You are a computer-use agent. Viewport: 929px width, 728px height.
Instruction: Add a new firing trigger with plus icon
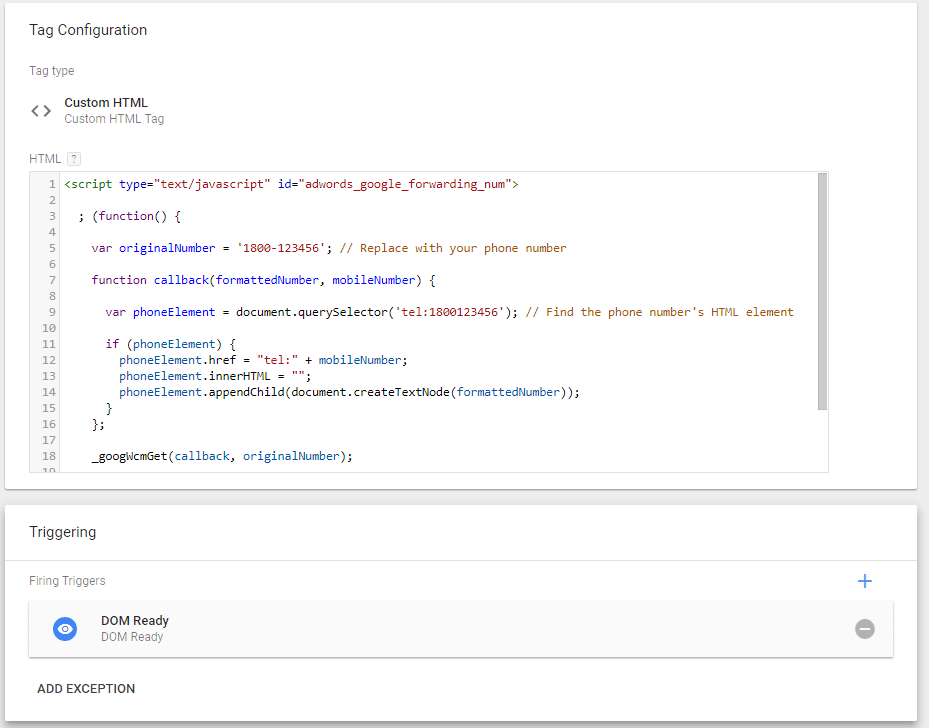[x=864, y=581]
